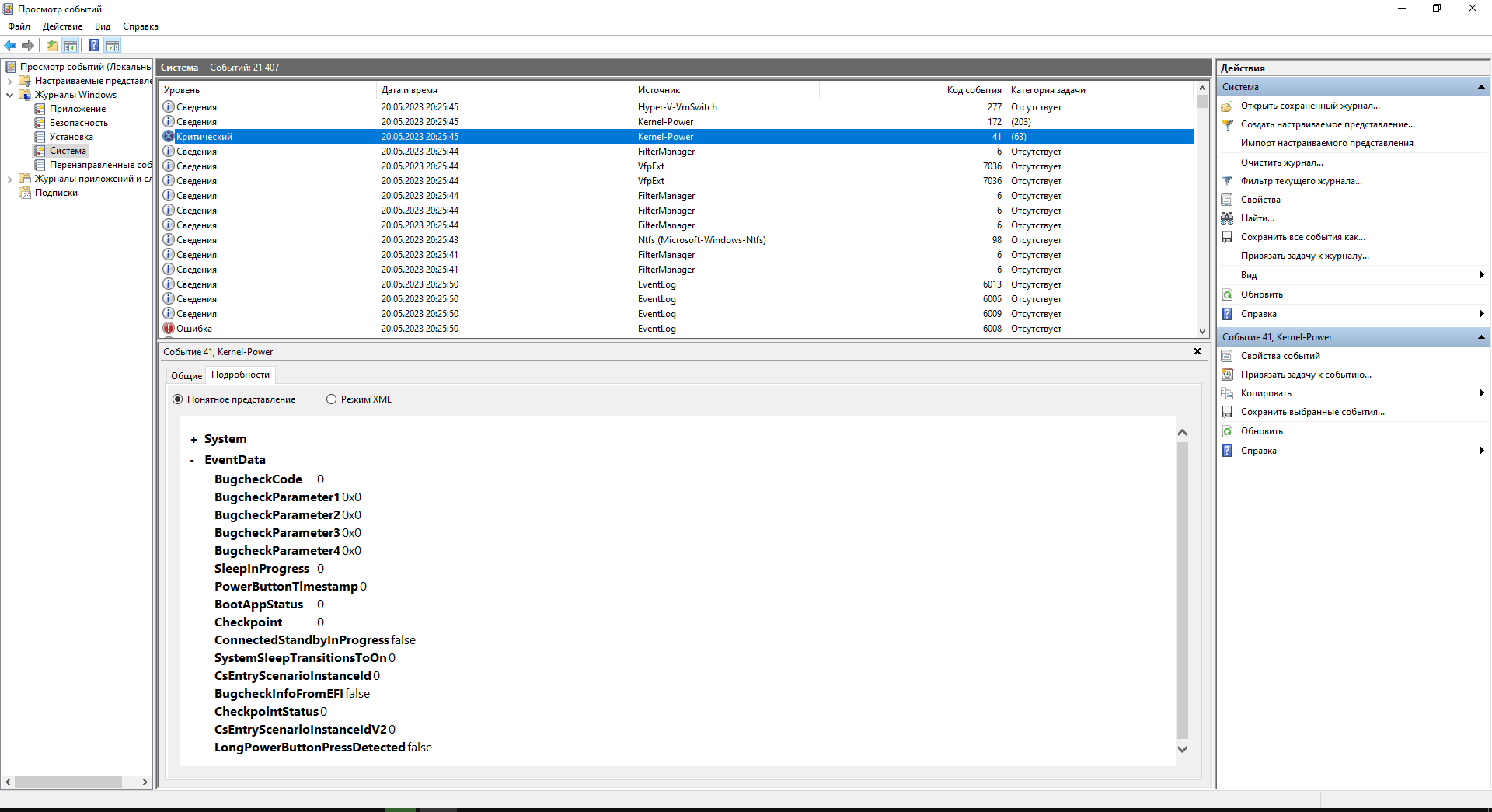1492x812 pixels.
Task: Collapse the EventData section in event details
Action: (x=193, y=460)
